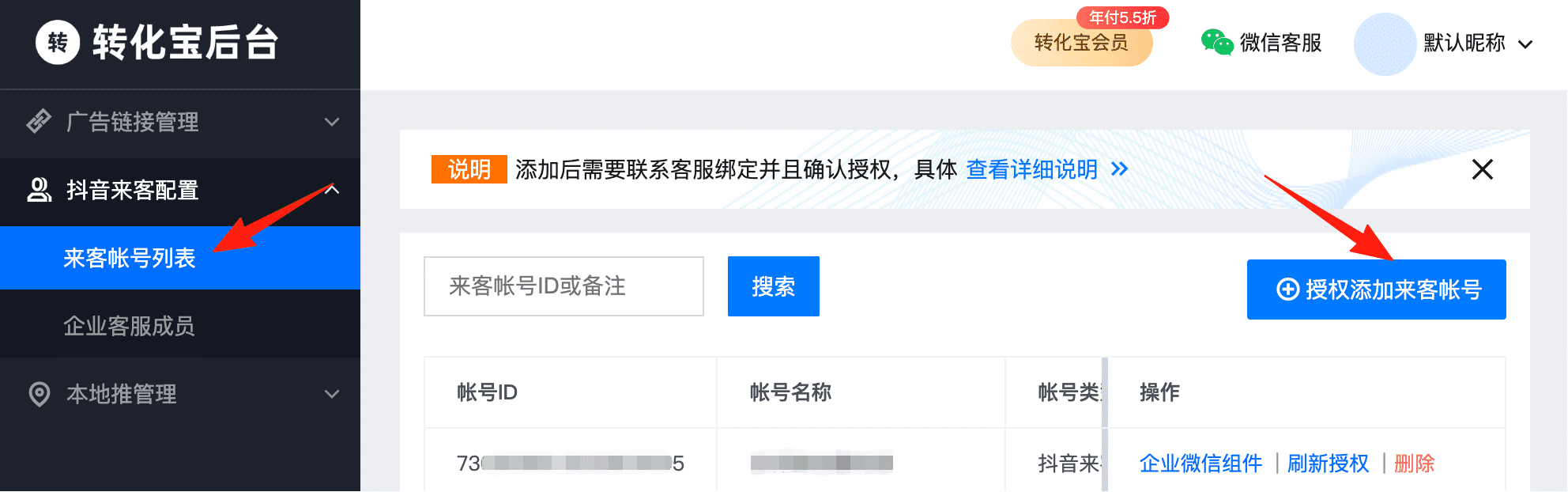Open 企业客服成员 in sidebar

130,326
